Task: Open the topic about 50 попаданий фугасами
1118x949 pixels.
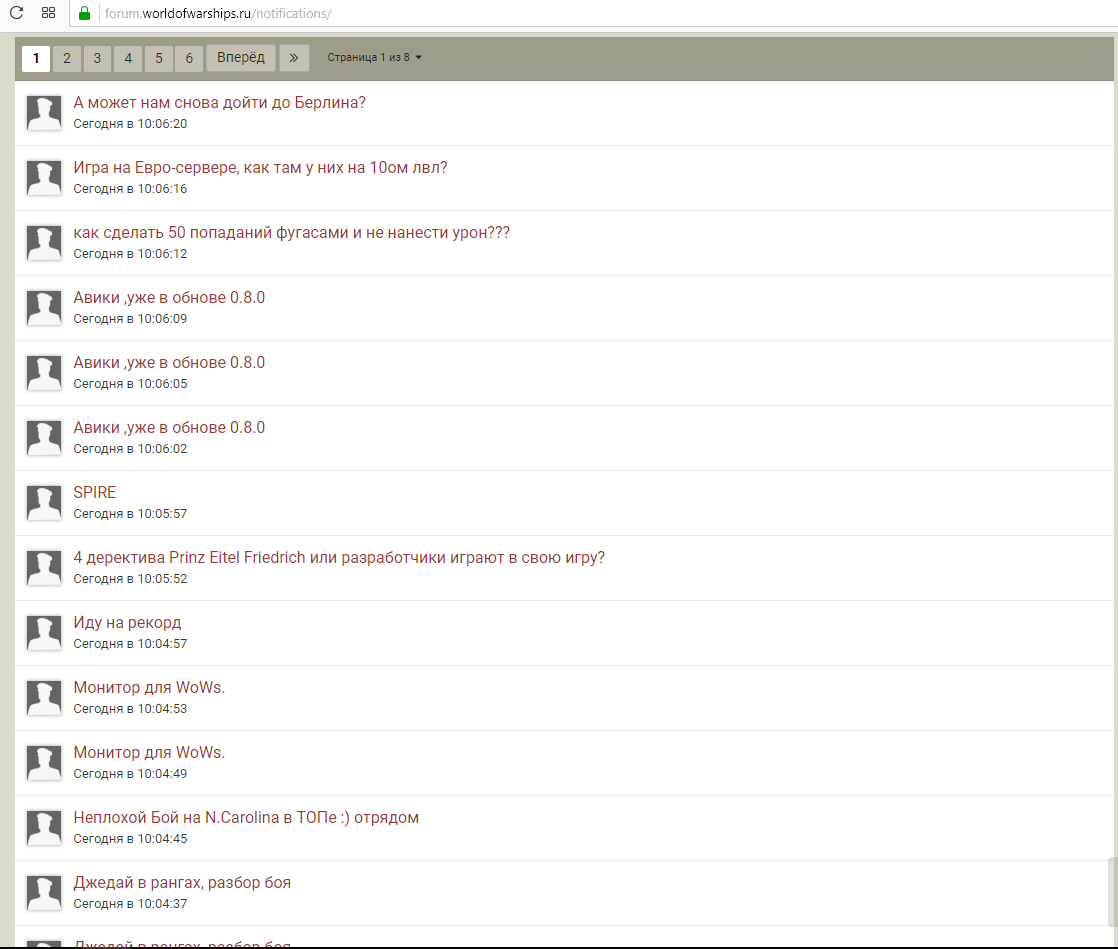Action: click(291, 233)
